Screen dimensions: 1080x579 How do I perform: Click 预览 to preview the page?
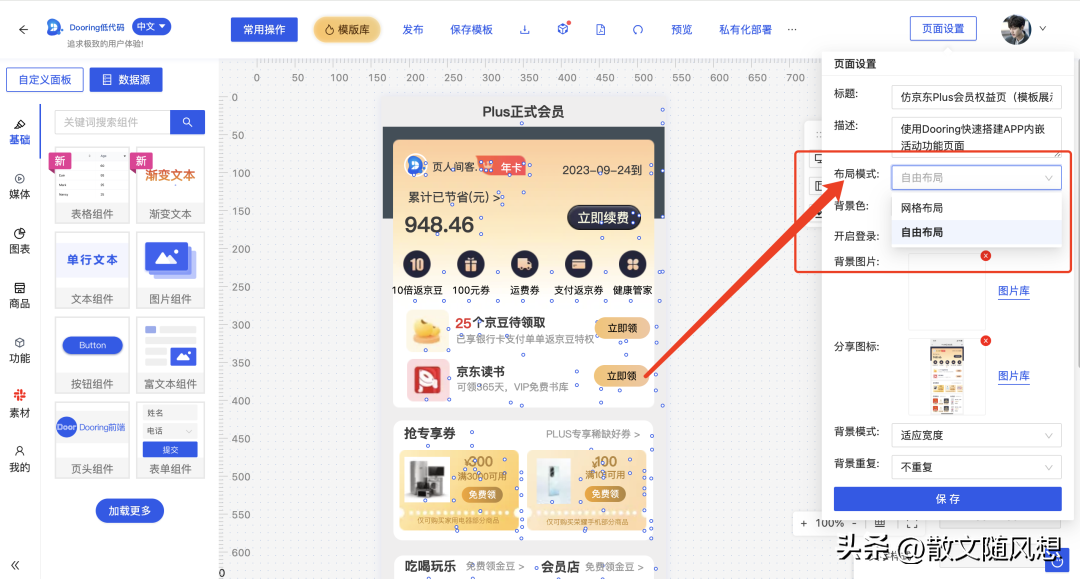pyautogui.click(x=682, y=30)
